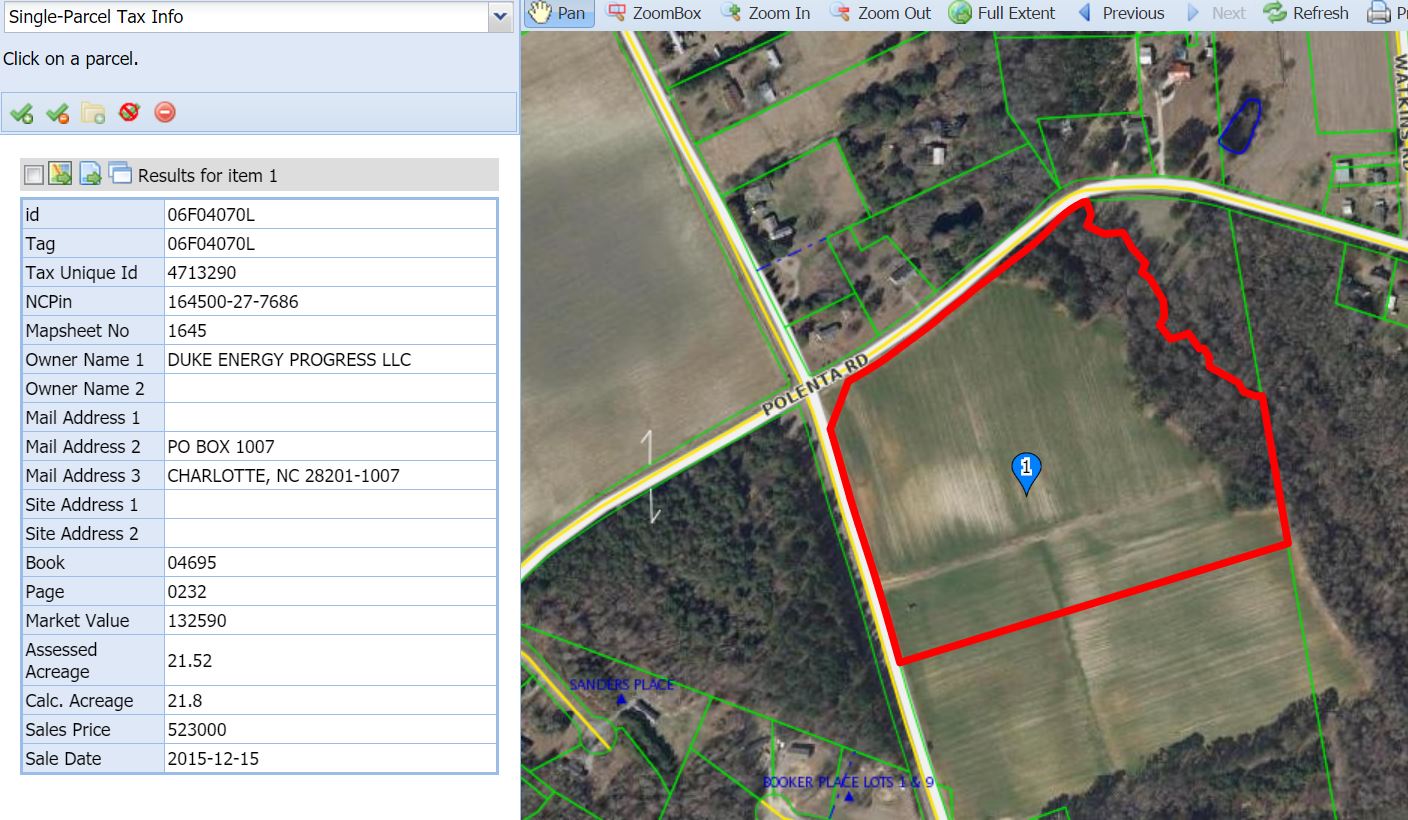This screenshot has height=820, width=1408.
Task: Click the Owner Name 1 value cell
Action: (329, 360)
